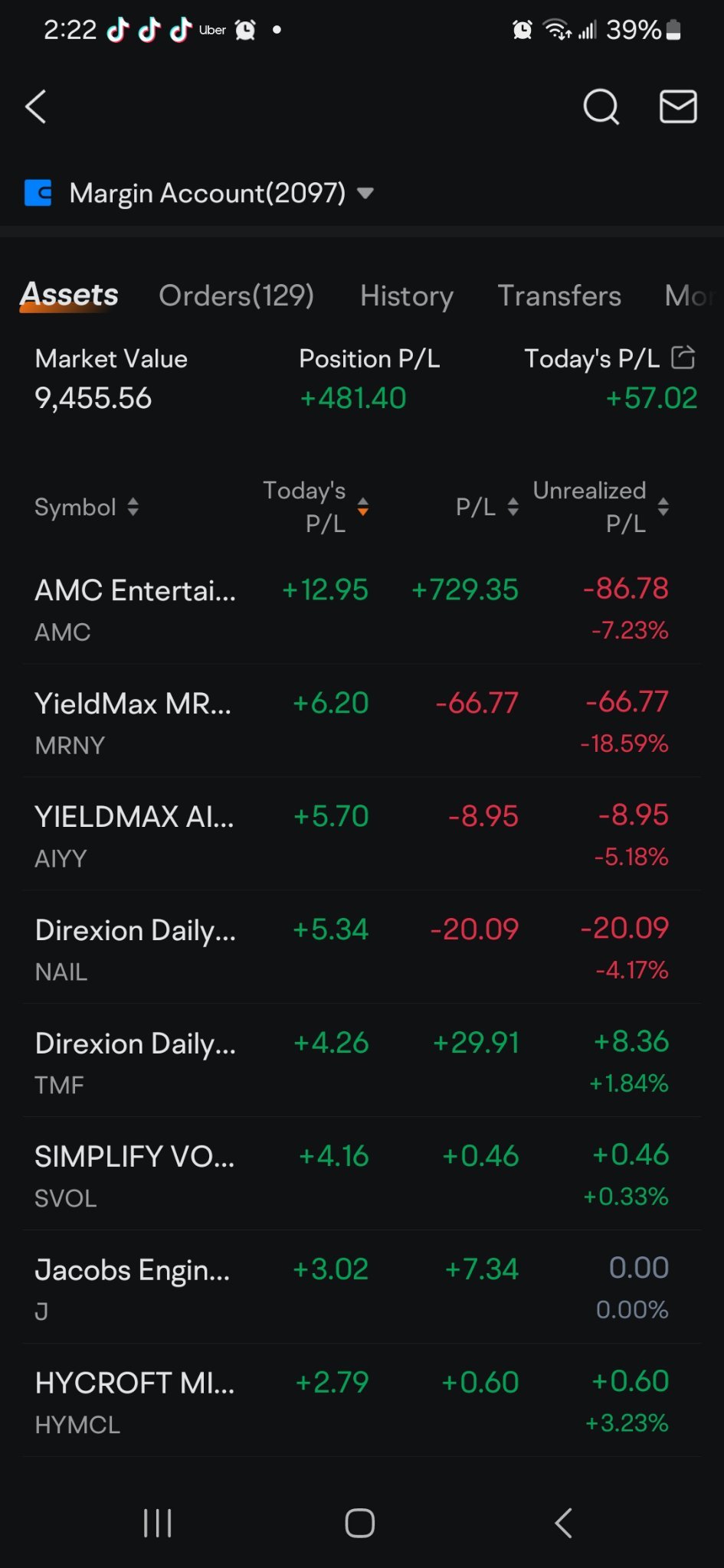Switch to the History tab
724x1568 pixels.
click(407, 296)
